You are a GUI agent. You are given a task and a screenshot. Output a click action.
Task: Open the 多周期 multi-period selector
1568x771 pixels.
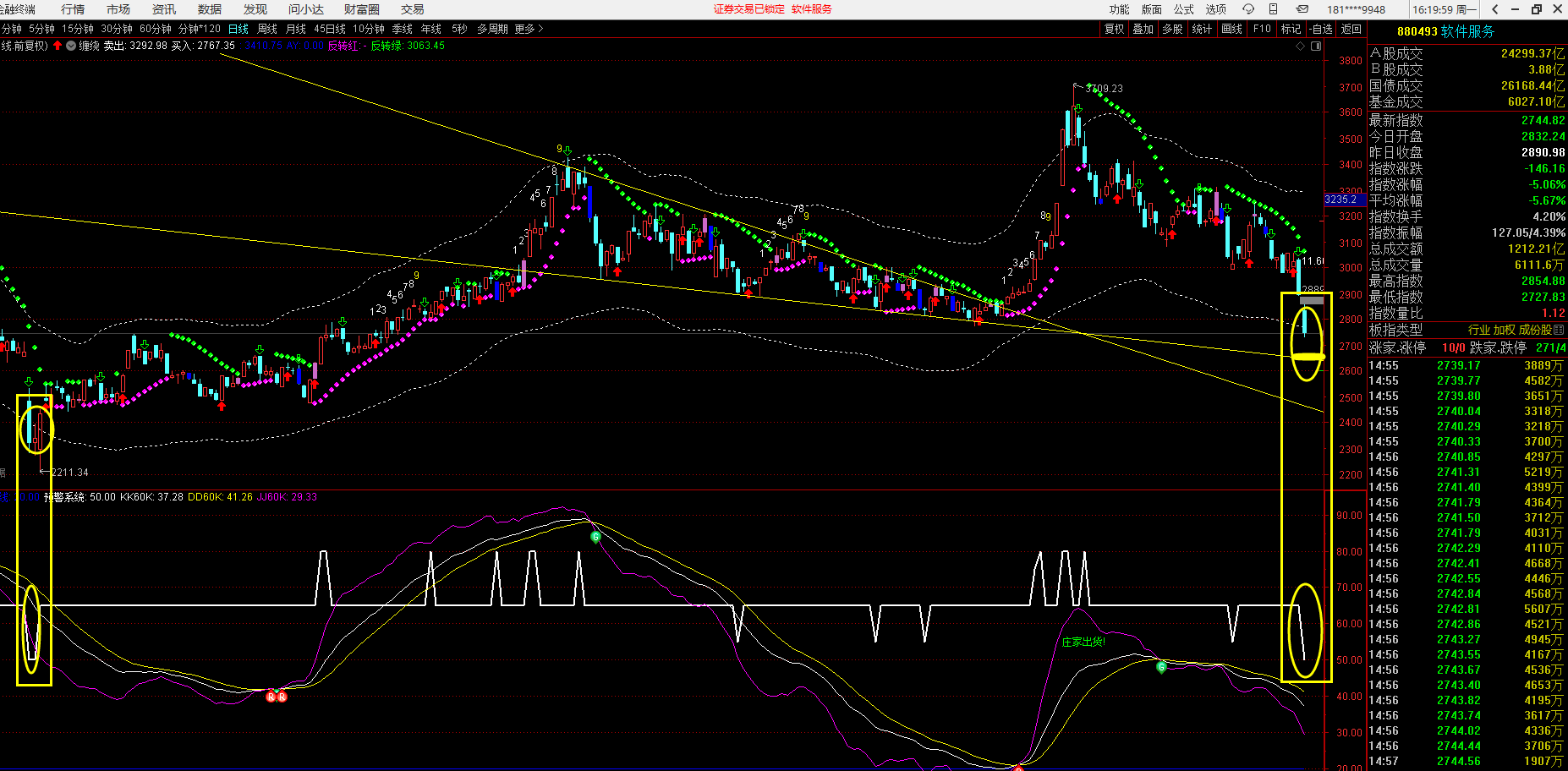(x=492, y=29)
